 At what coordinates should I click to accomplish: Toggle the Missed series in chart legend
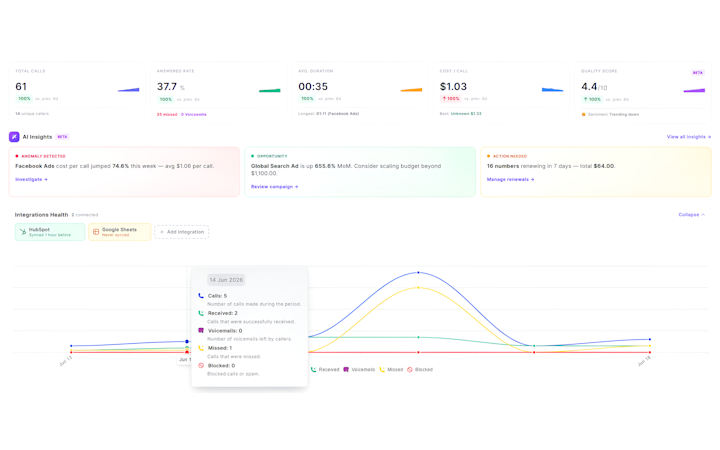[391, 370]
